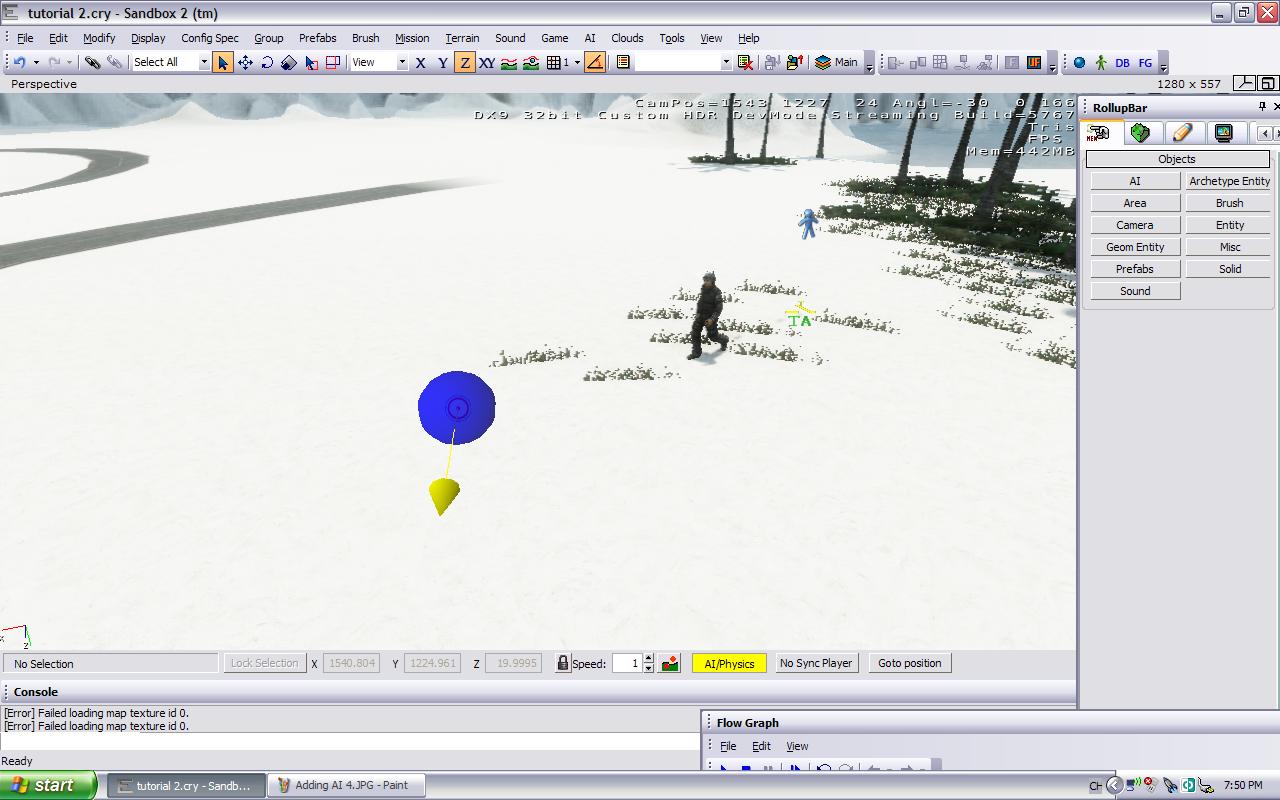
Task: Toggle follow terrain and snap objects icon
Action: [x=531, y=62]
